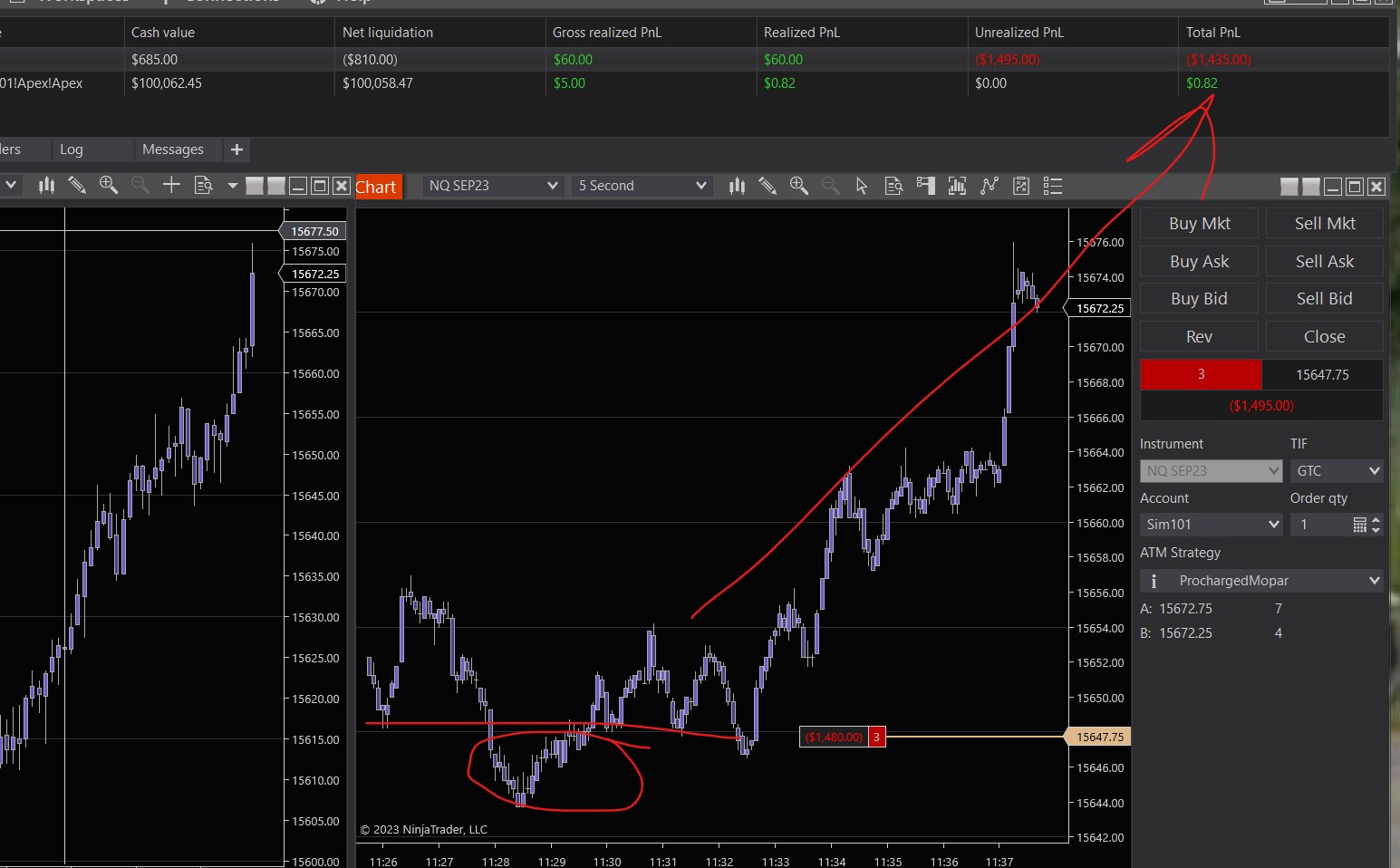Open the TIF dropdown set to GTC

pyautogui.click(x=1337, y=471)
